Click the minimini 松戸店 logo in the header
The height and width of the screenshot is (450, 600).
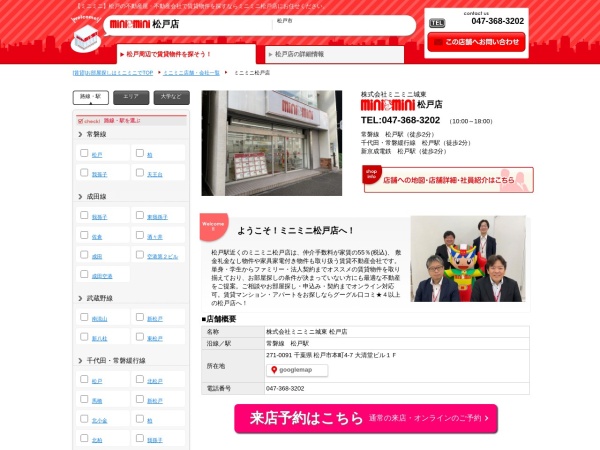click(x=144, y=24)
